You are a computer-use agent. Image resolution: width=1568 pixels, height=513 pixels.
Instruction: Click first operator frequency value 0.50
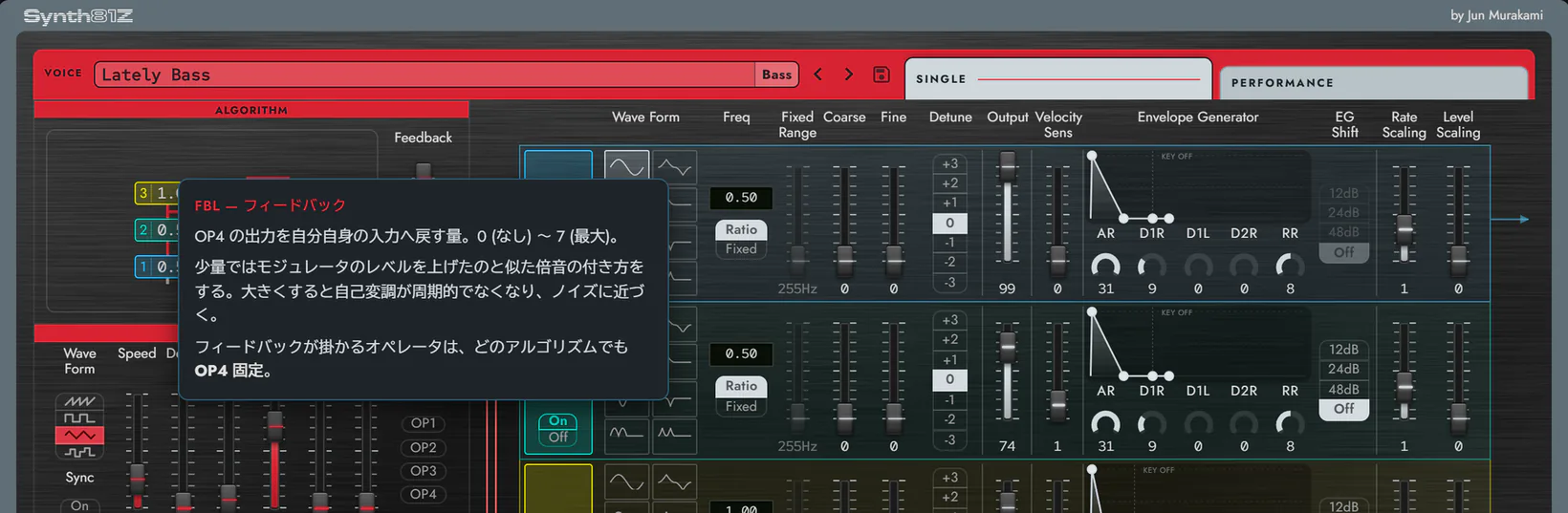click(x=741, y=198)
